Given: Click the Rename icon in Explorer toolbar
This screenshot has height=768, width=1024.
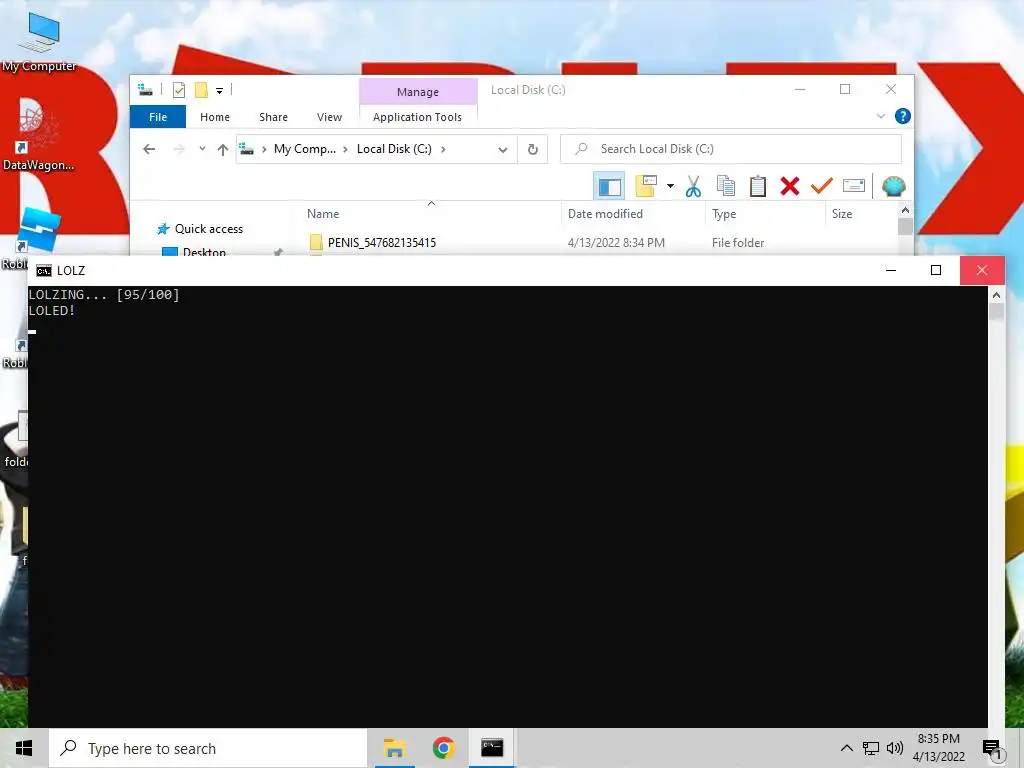Looking at the screenshot, I should coord(854,186).
